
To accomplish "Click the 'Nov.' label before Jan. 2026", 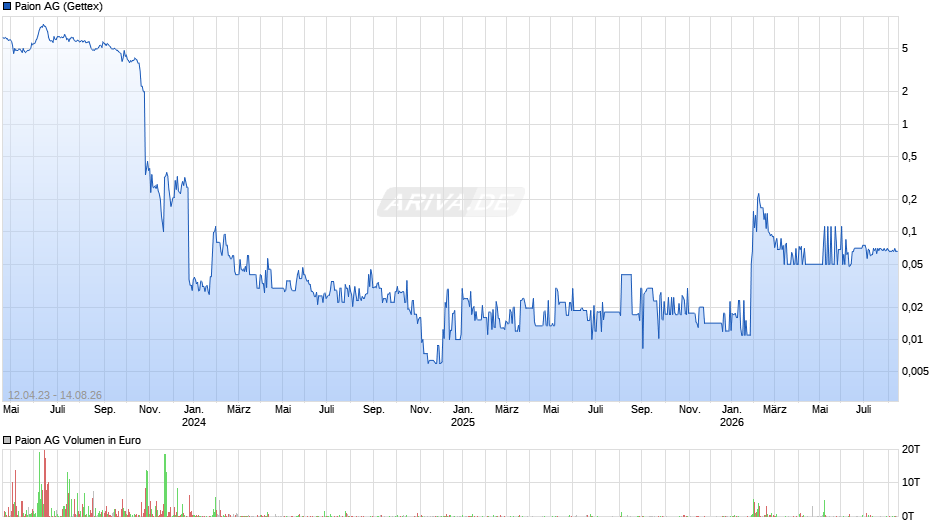I will [689, 410].
